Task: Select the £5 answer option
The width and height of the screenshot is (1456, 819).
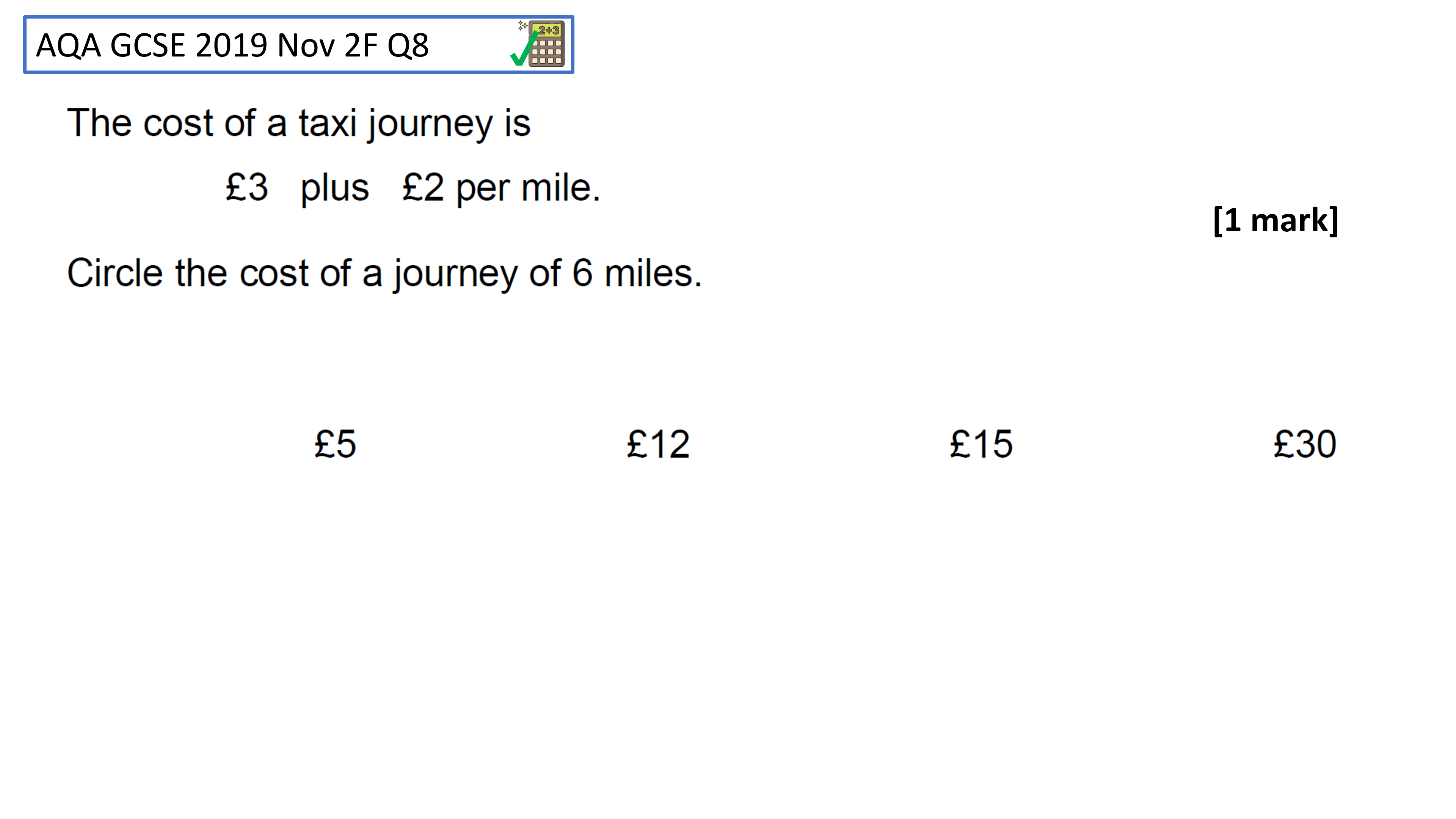Action: point(335,444)
